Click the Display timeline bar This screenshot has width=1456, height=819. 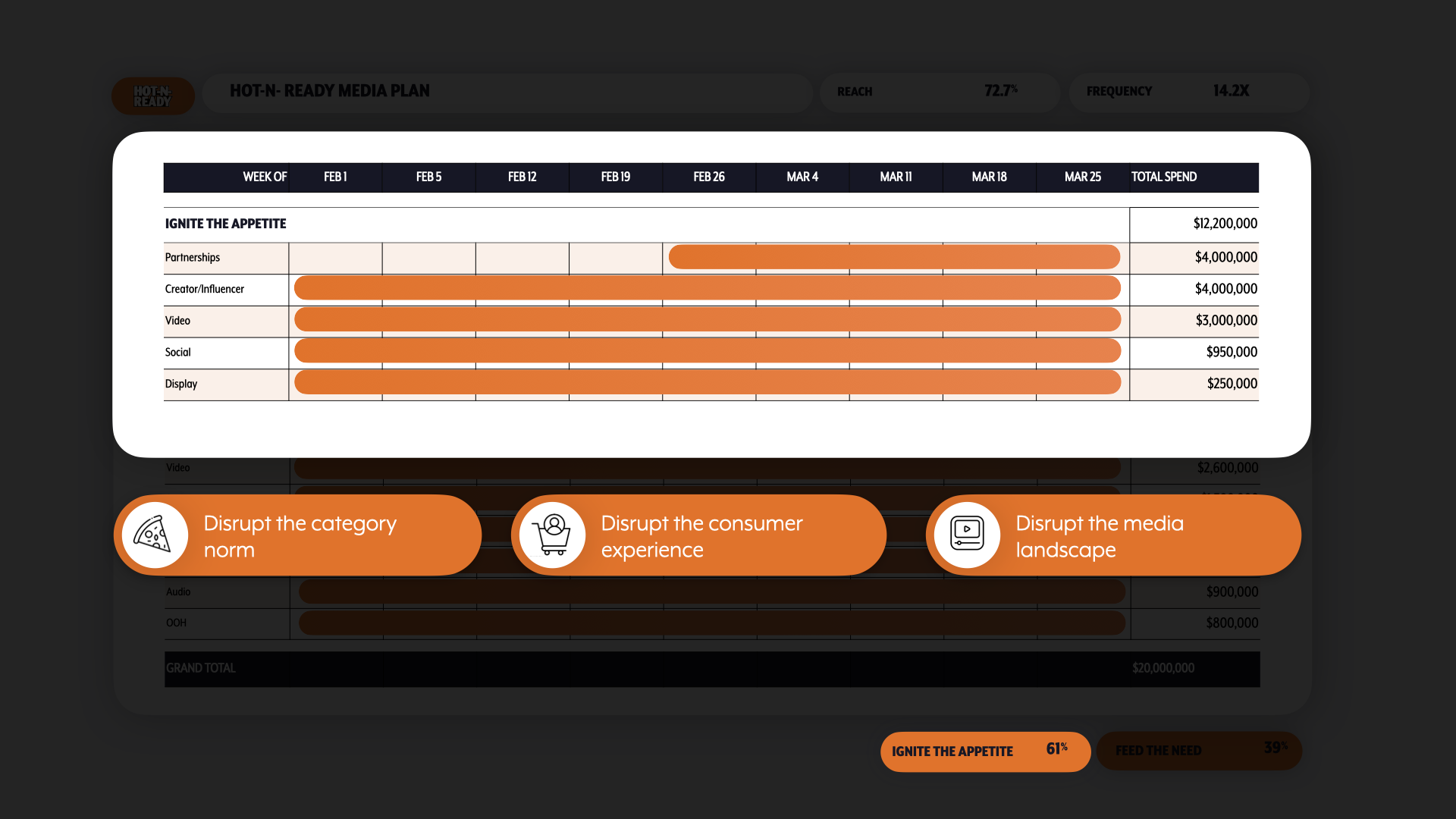pos(708,383)
